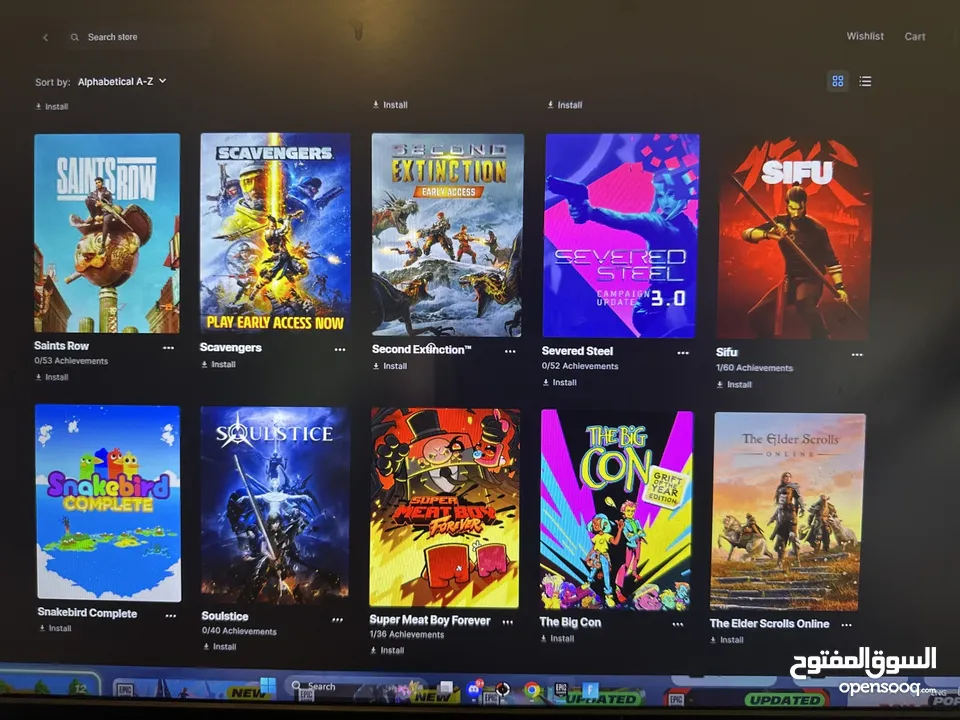The image size is (960, 720).
Task: Click the 0/52 Achievements text under Severed Steel
Action: (x=580, y=366)
